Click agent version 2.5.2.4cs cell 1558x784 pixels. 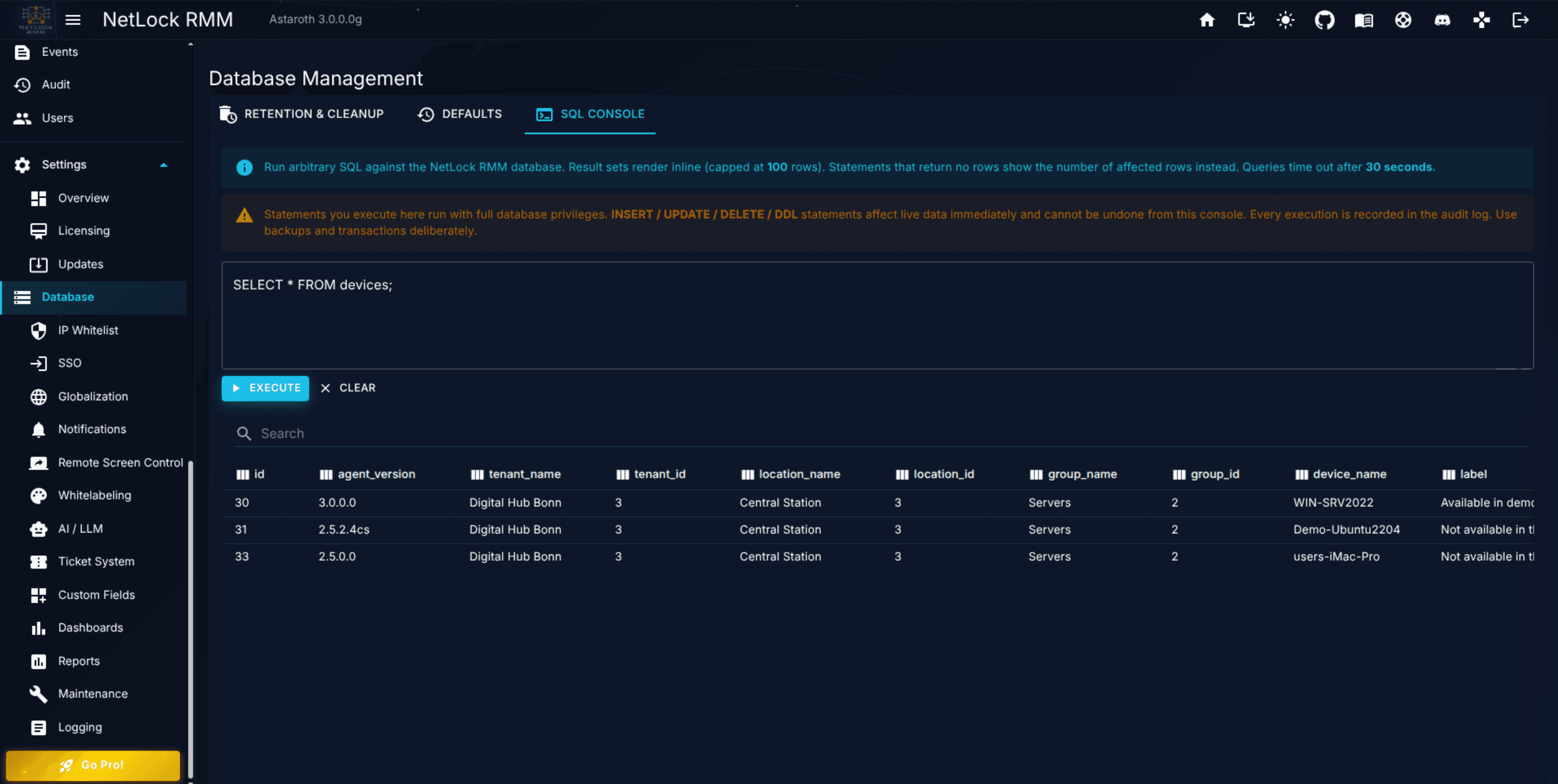coord(344,530)
